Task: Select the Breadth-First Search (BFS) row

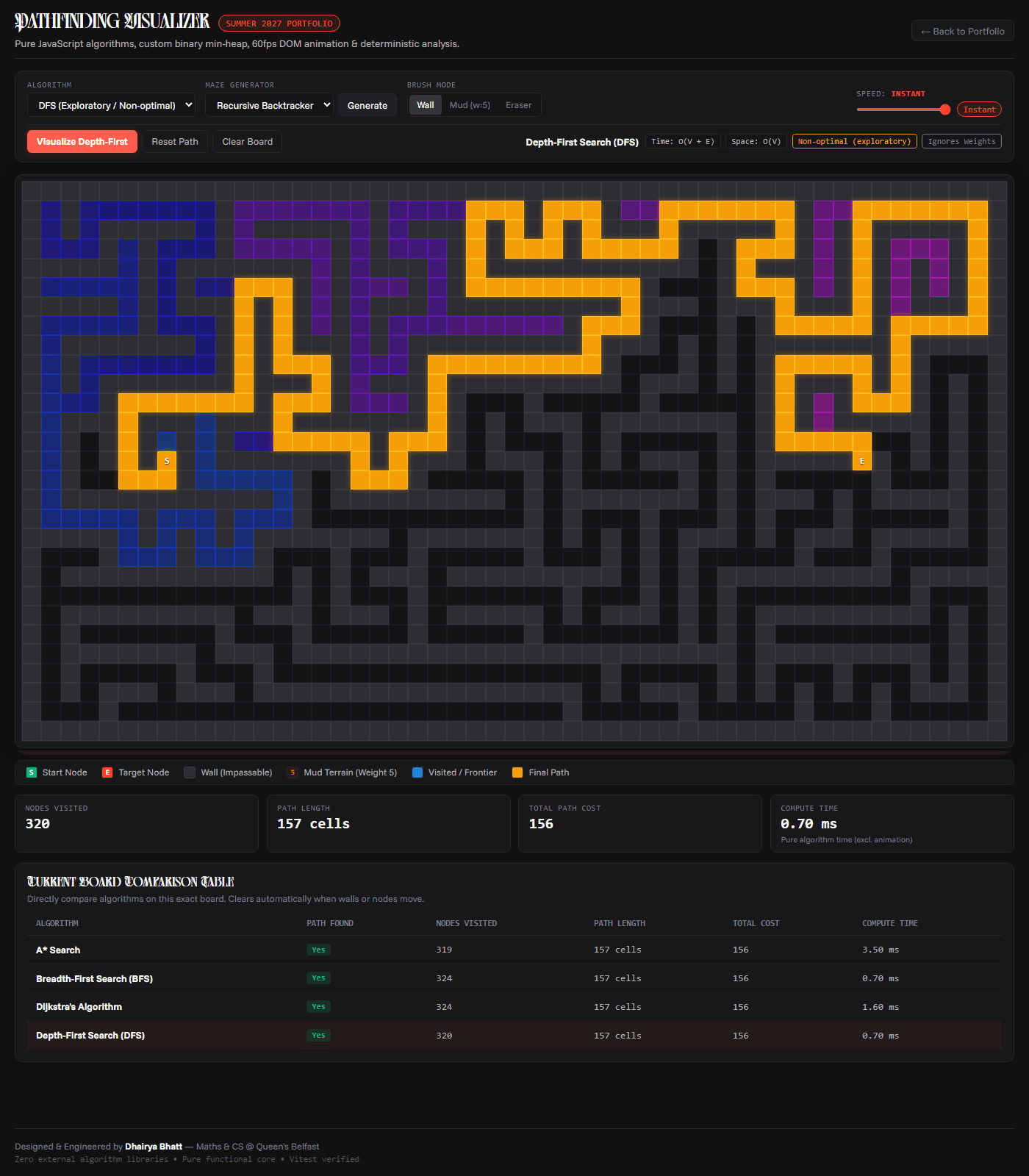Action: 514,978
